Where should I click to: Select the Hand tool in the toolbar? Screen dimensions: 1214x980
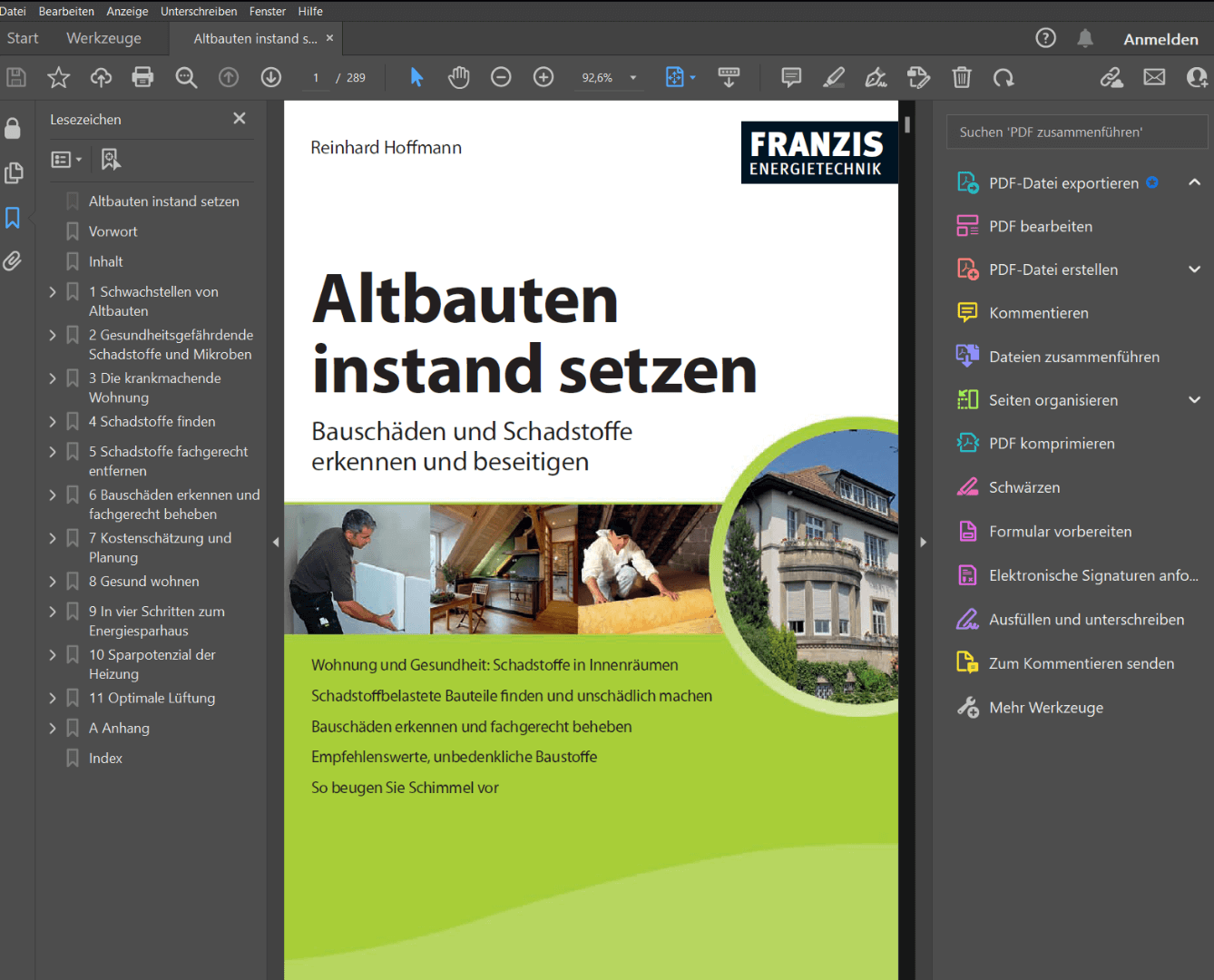click(459, 77)
